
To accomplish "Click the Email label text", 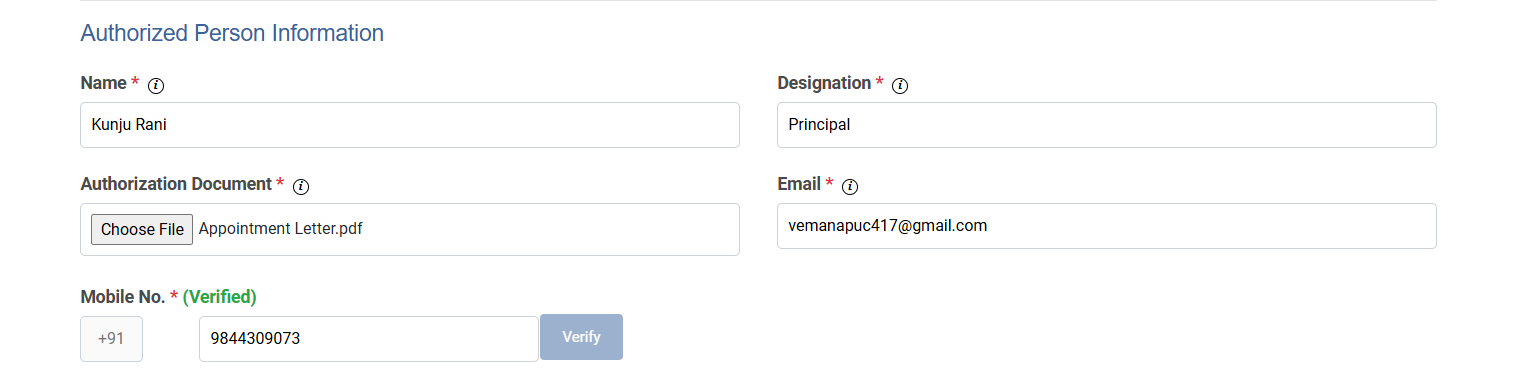I will tap(800, 184).
